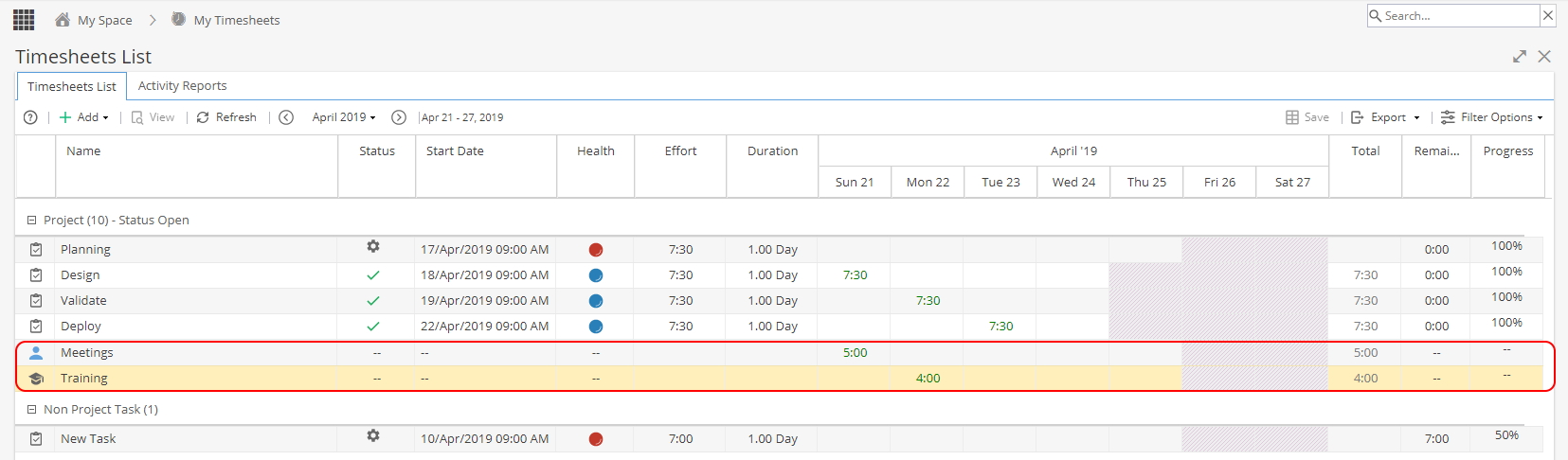Click the New Task status gear icon
Viewport: 1568px width, 460px height.
click(373, 435)
